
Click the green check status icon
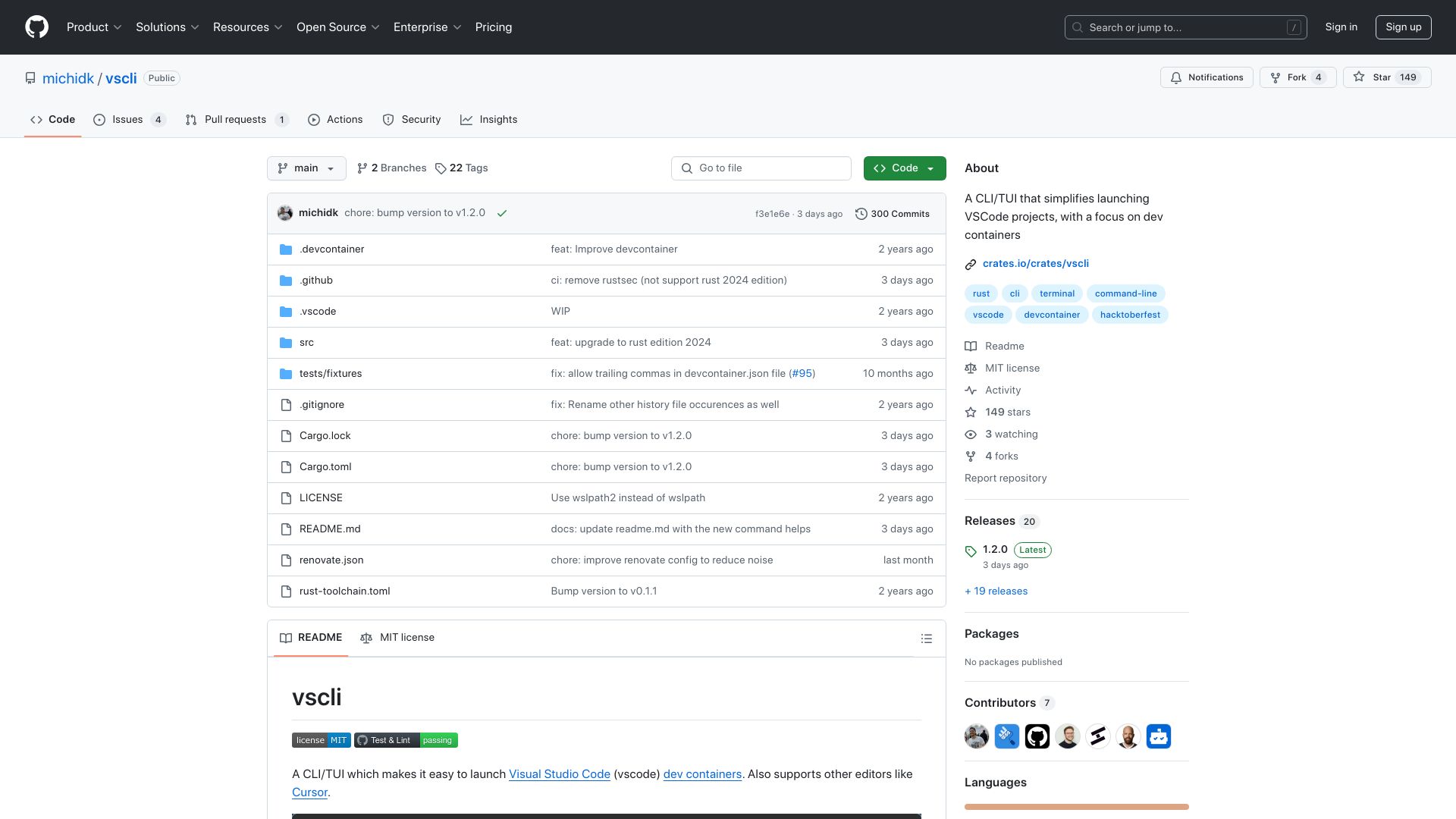pos(501,213)
